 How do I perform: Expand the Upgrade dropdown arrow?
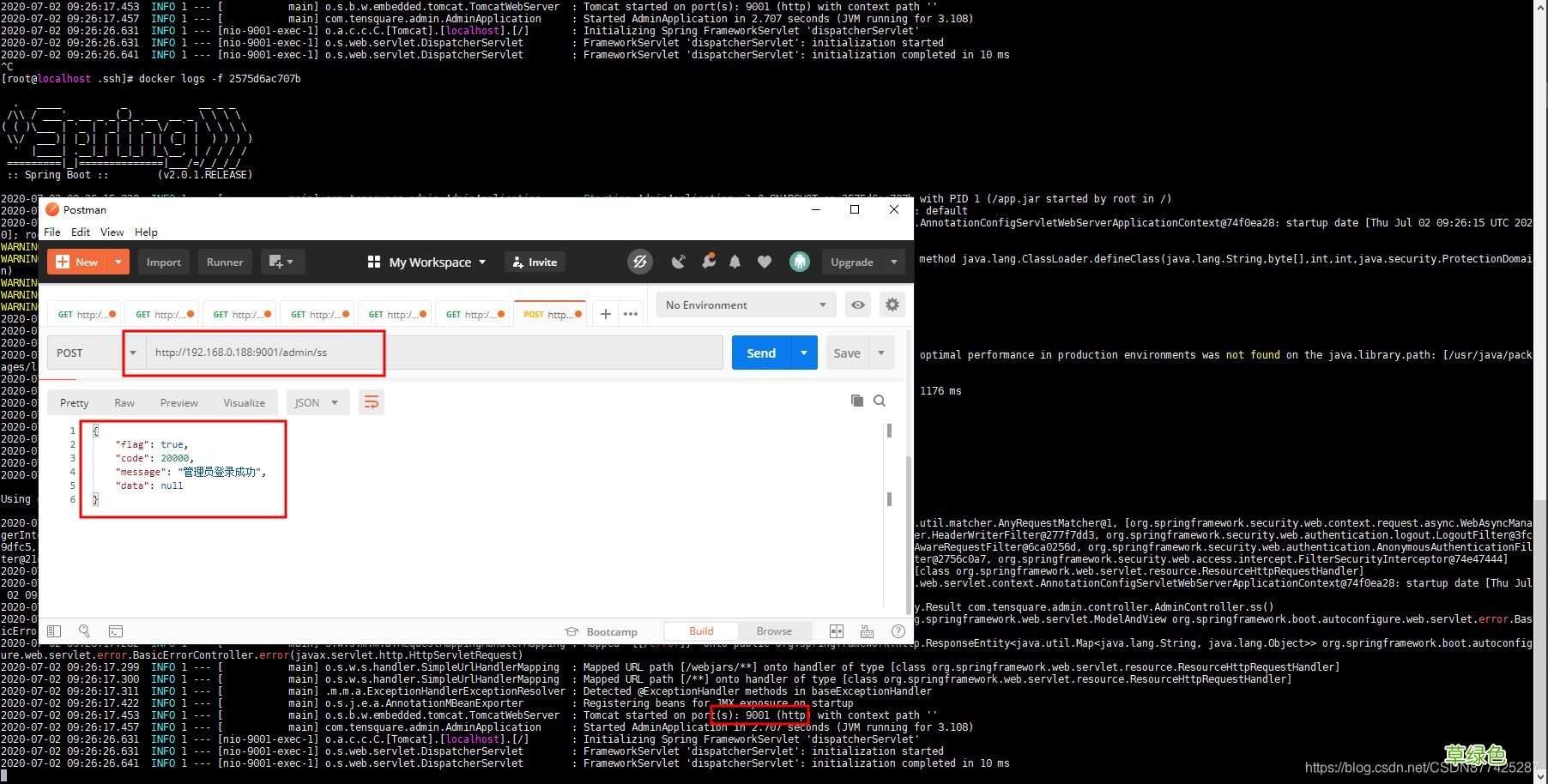(x=894, y=262)
